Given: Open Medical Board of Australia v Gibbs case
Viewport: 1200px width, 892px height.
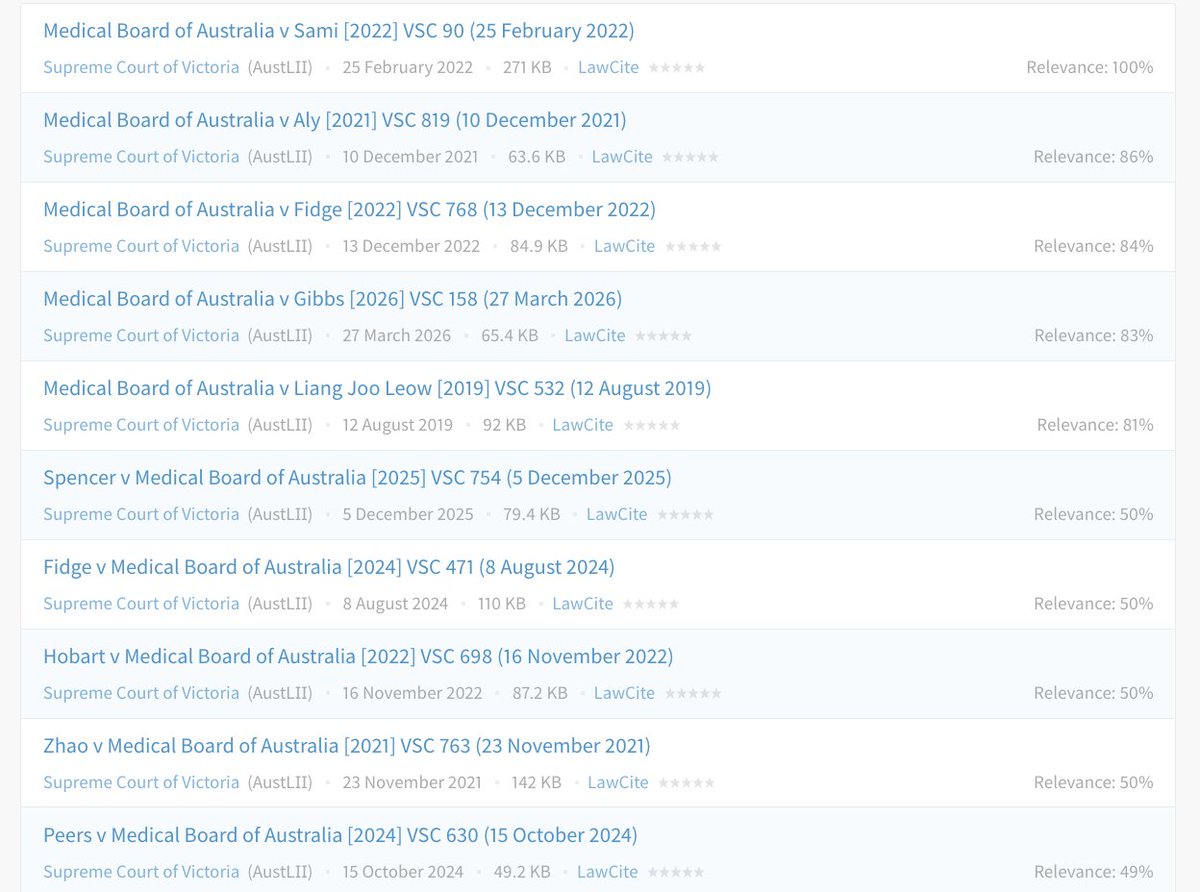Looking at the screenshot, I should click(333, 299).
